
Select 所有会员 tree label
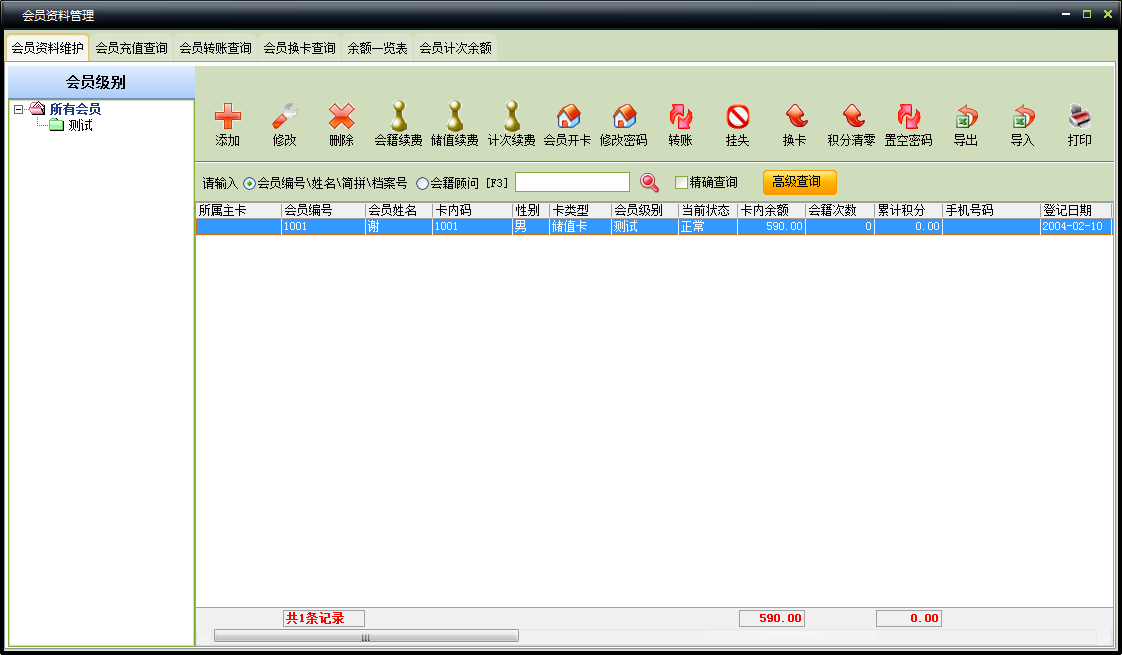pyautogui.click(x=75, y=109)
